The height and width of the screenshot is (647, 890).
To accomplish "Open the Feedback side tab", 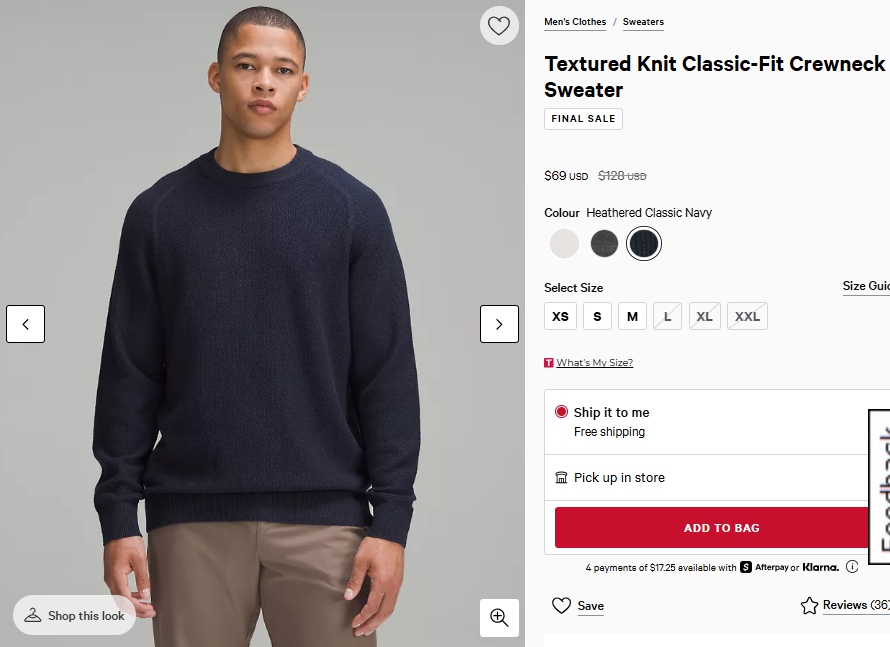I will click(x=881, y=490).
